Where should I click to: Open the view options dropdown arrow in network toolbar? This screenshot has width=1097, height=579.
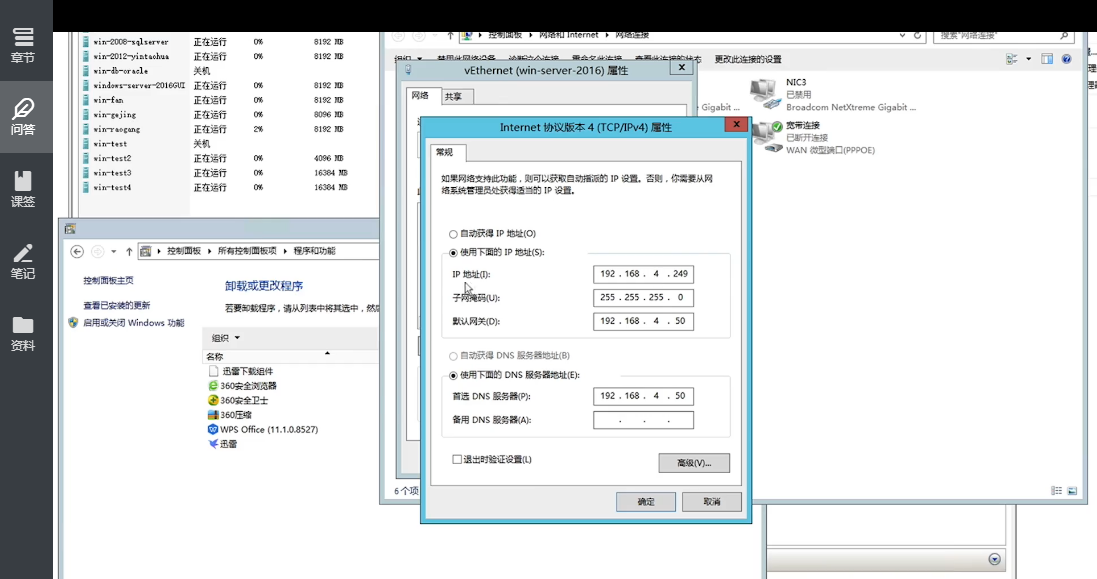click(1028, 59)
